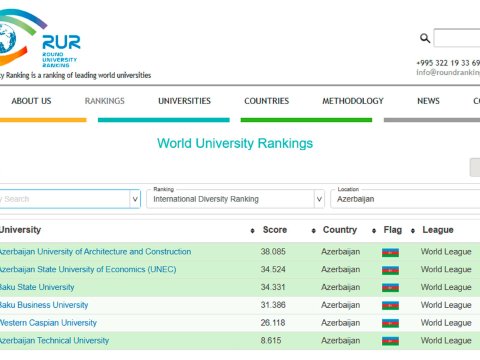Open Azerbaijan State University of Economics (UNEC)
Viewport: 480px width, 360px height.
[88, 269]
